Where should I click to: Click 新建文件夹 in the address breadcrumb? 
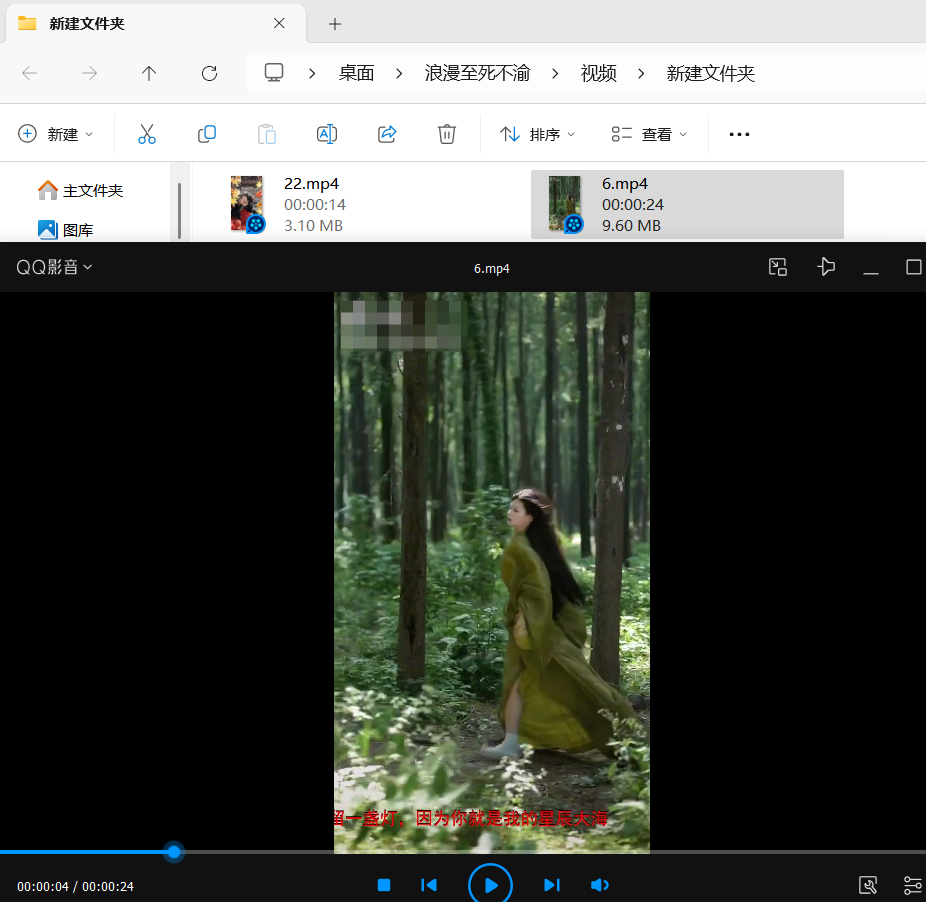(x=710, y=73)
